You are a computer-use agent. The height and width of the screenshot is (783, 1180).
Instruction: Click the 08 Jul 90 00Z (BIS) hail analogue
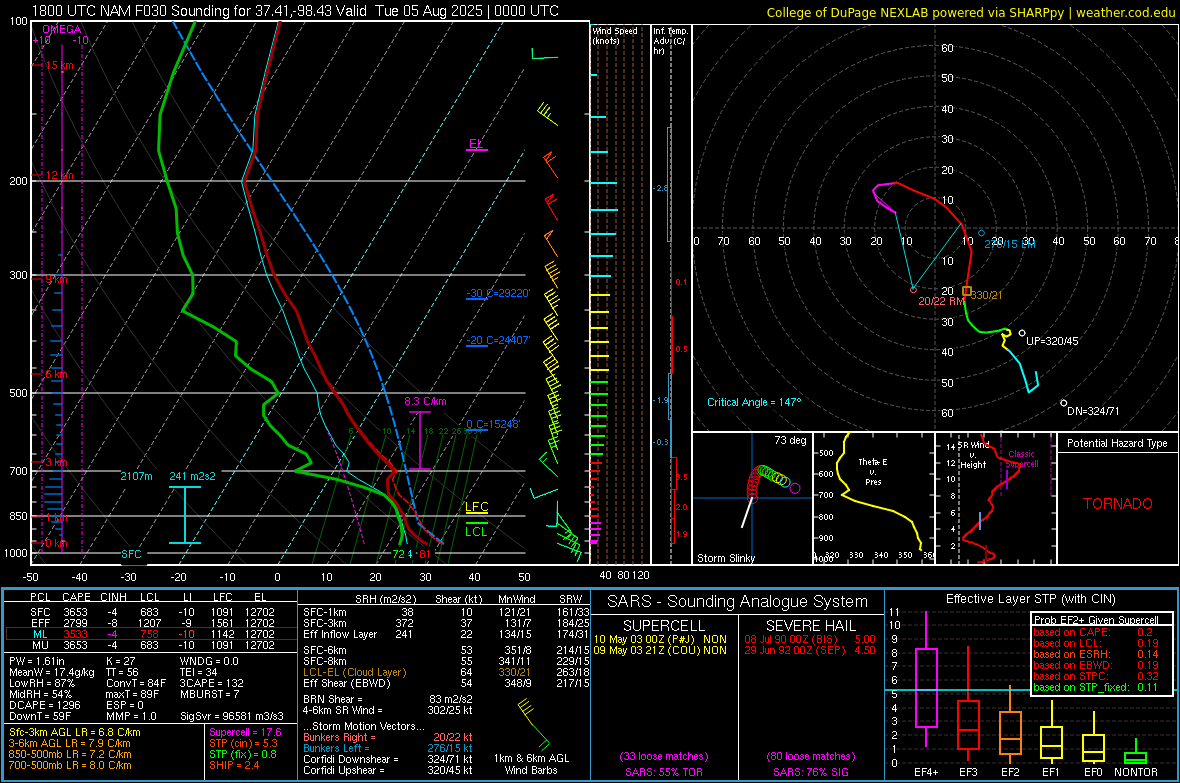click(810, 639)
